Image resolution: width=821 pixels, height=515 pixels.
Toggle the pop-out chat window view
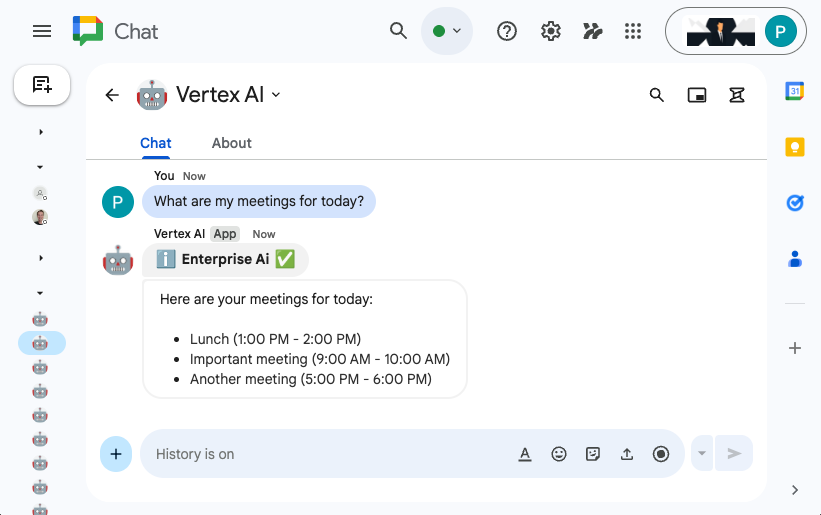click(697, 95)
